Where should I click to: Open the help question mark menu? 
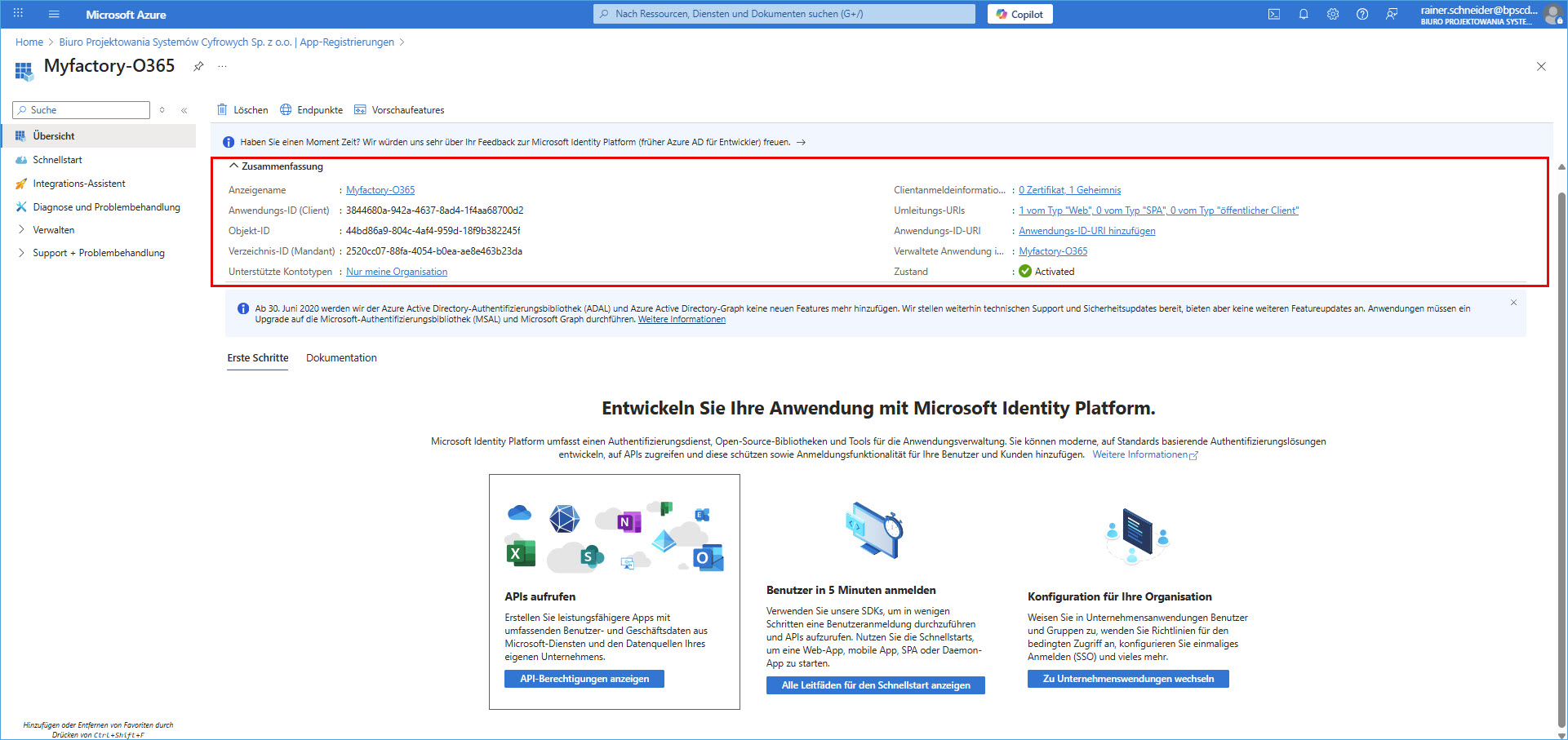1362,14
